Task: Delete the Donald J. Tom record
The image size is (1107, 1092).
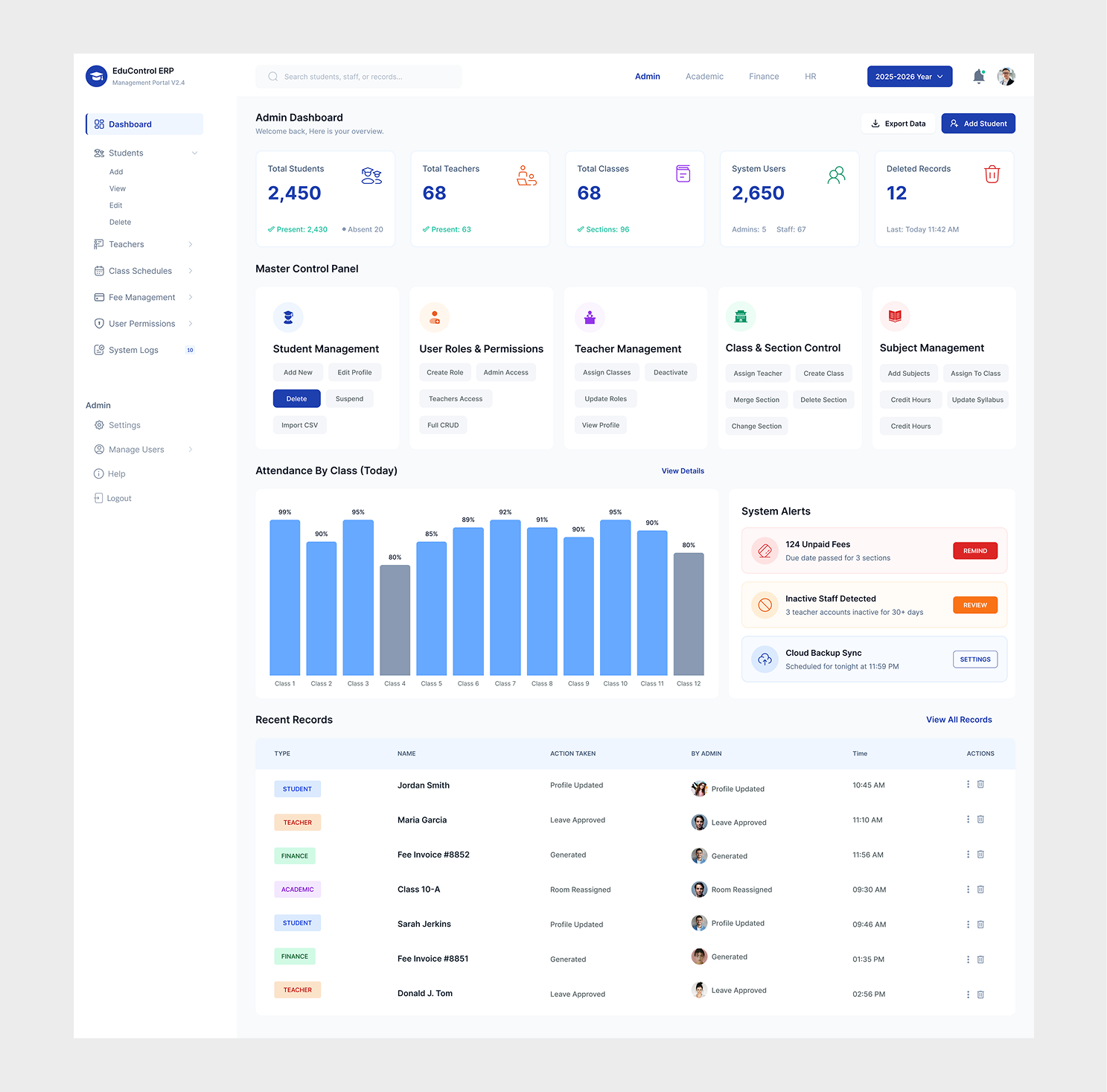Action: (980, 994)
